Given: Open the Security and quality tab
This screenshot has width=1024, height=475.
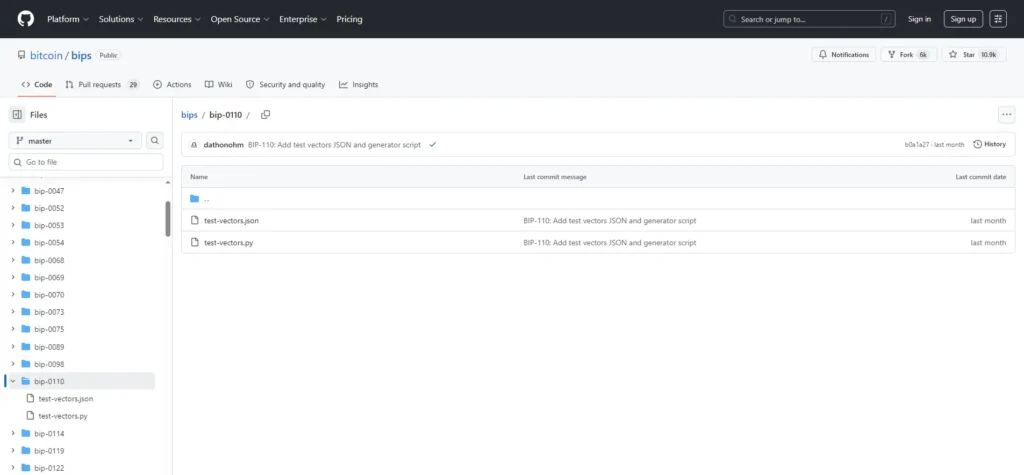Looking at the screenshot, I should click(285, 84).
